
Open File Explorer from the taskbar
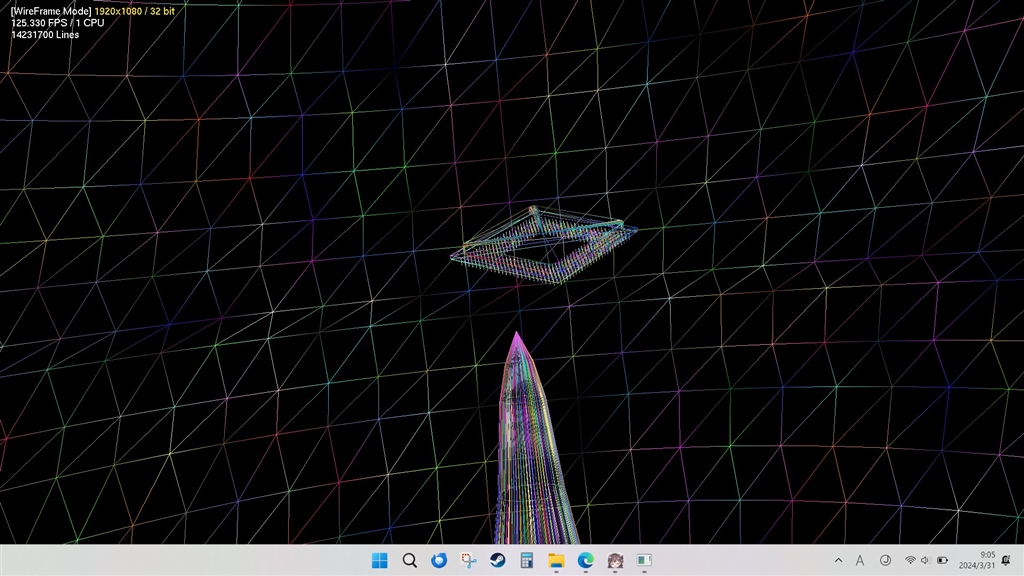[556, 560]
